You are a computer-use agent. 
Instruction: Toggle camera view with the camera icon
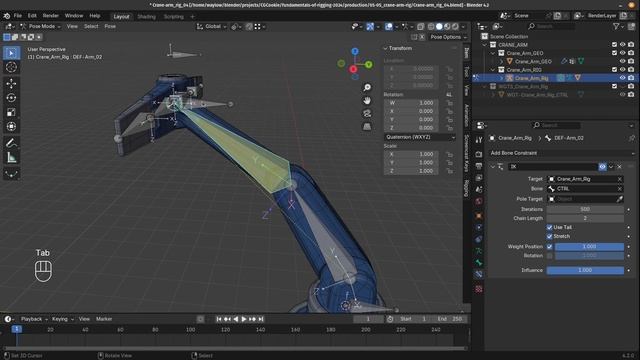367,113
